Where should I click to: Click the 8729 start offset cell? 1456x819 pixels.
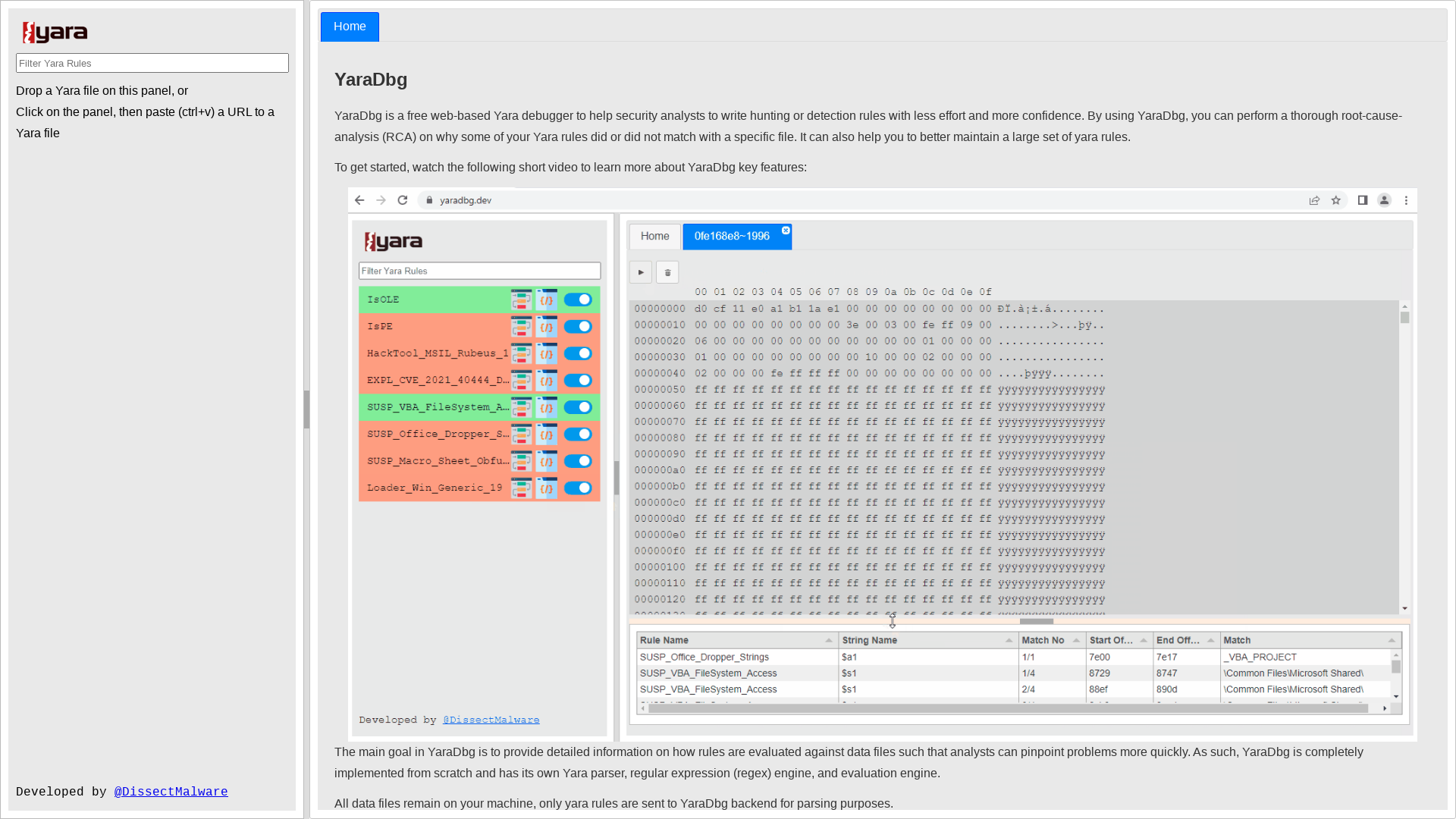tap(1119, 673)
